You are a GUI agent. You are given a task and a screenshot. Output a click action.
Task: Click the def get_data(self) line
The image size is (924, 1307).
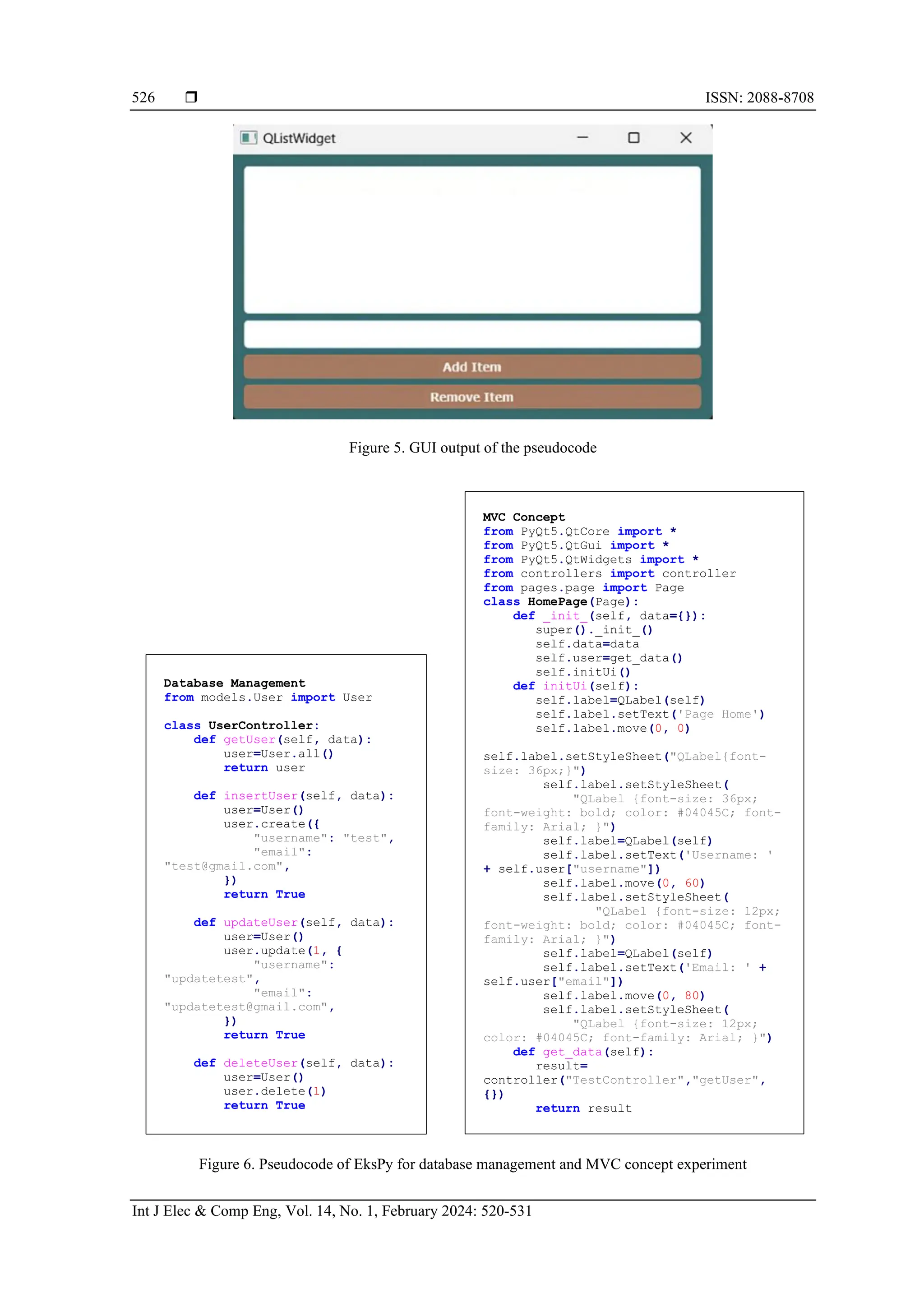(583, 1052)
